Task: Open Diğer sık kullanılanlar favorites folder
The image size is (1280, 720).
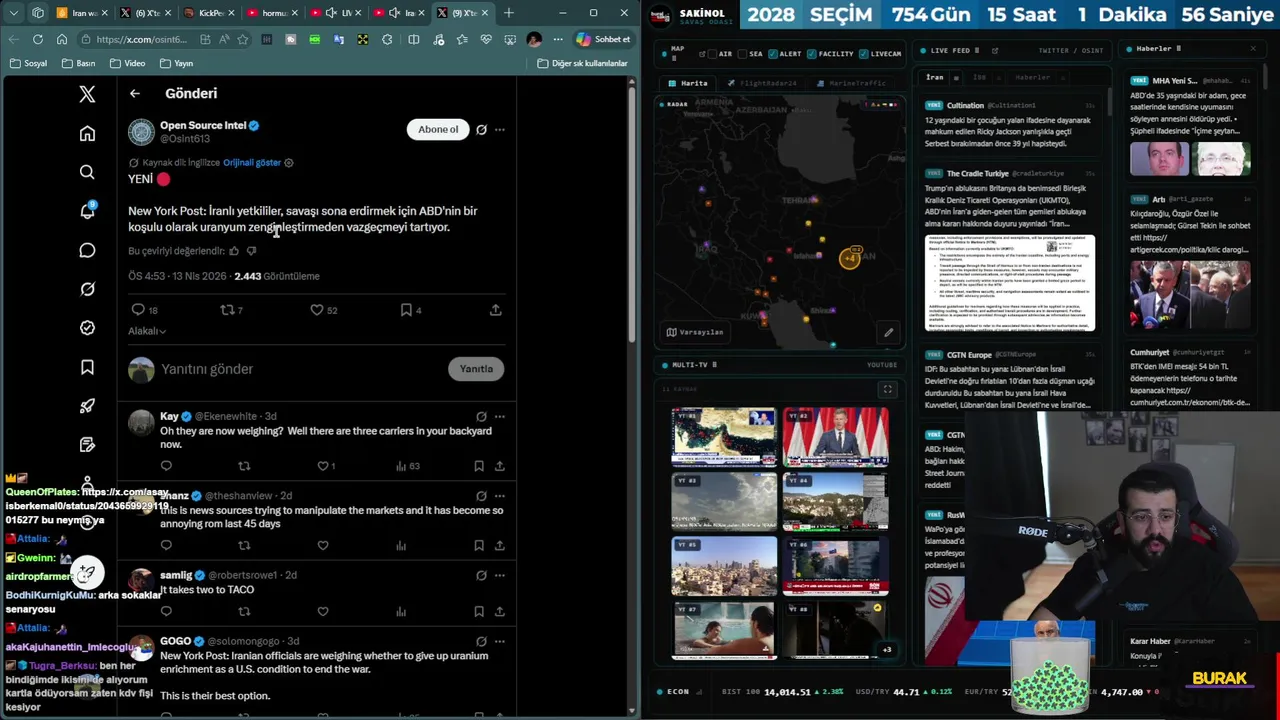Action: click(582, 63)
